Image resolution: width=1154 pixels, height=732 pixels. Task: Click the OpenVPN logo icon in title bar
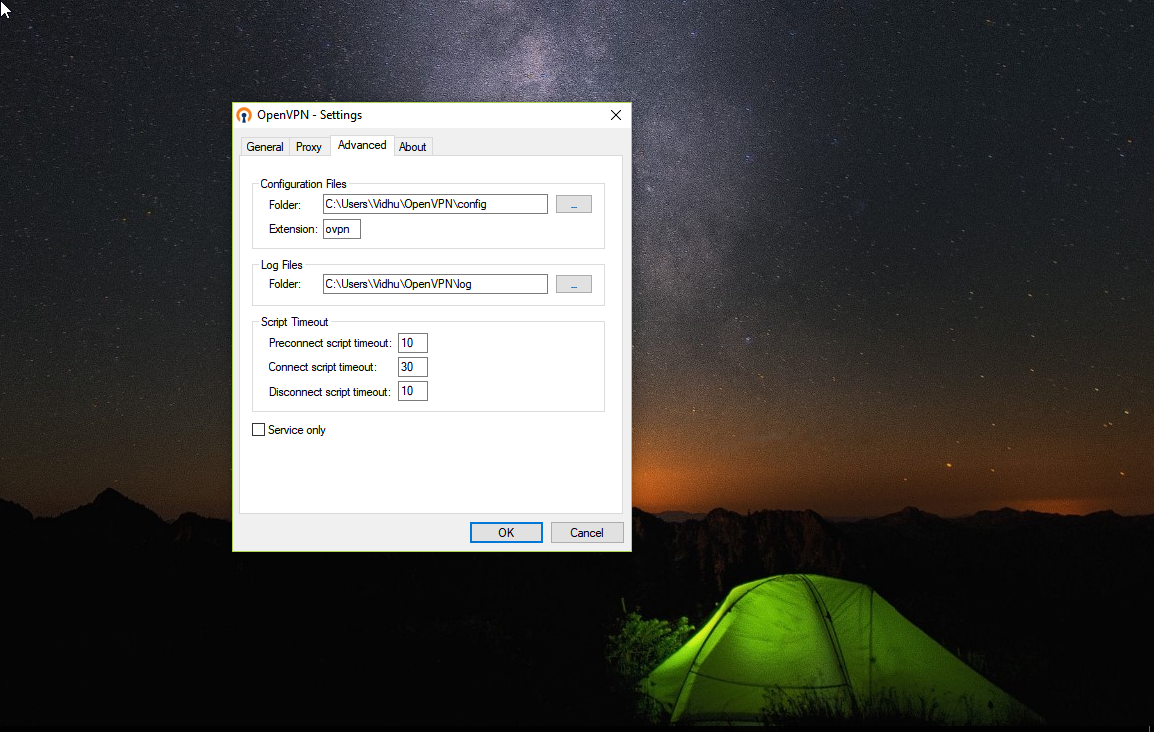point(244,116)
